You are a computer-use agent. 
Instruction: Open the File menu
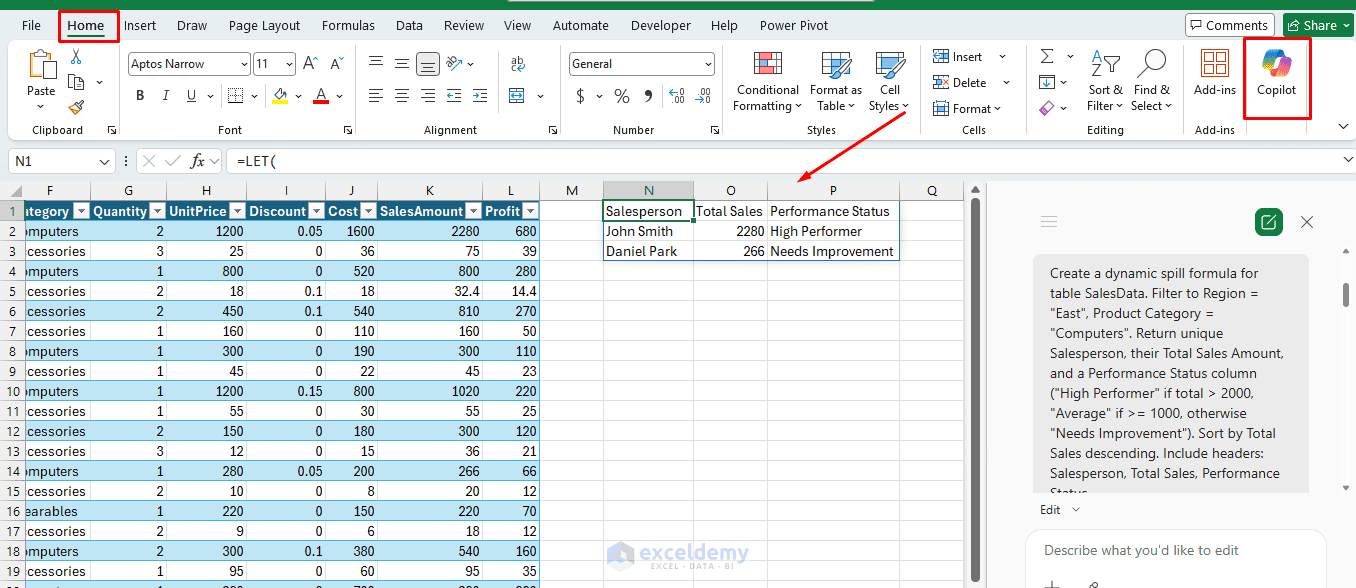pos(32,26)
